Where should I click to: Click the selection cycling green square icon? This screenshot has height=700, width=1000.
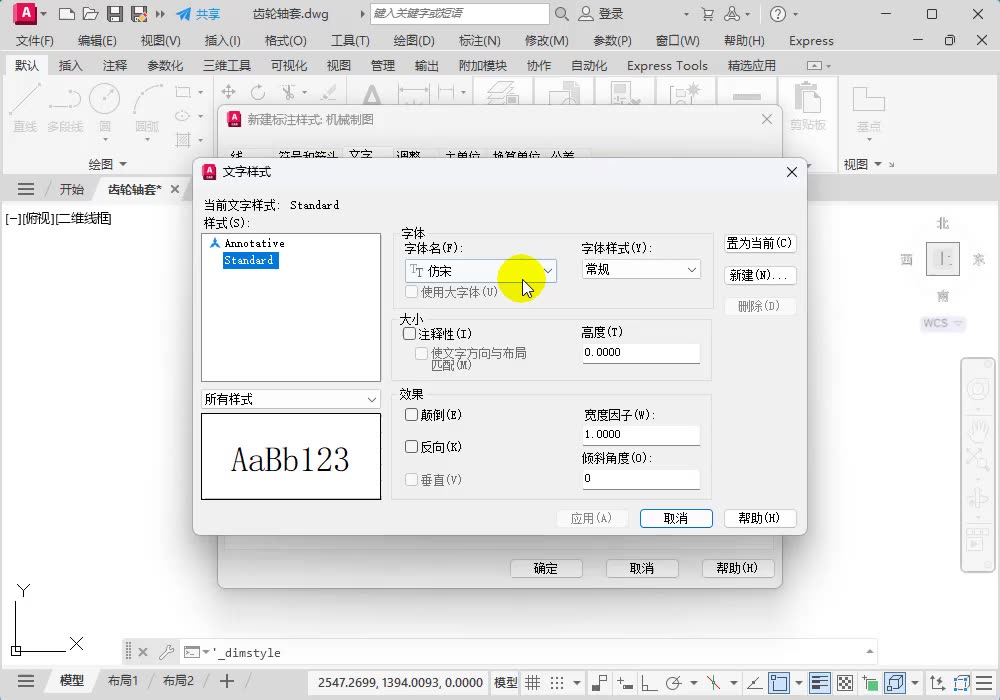pyautogui.click(x=870, y=683)
